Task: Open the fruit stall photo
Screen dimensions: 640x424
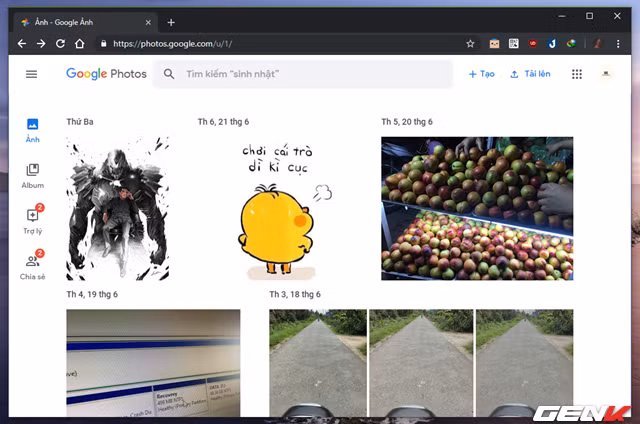Action: pos(477,209)
